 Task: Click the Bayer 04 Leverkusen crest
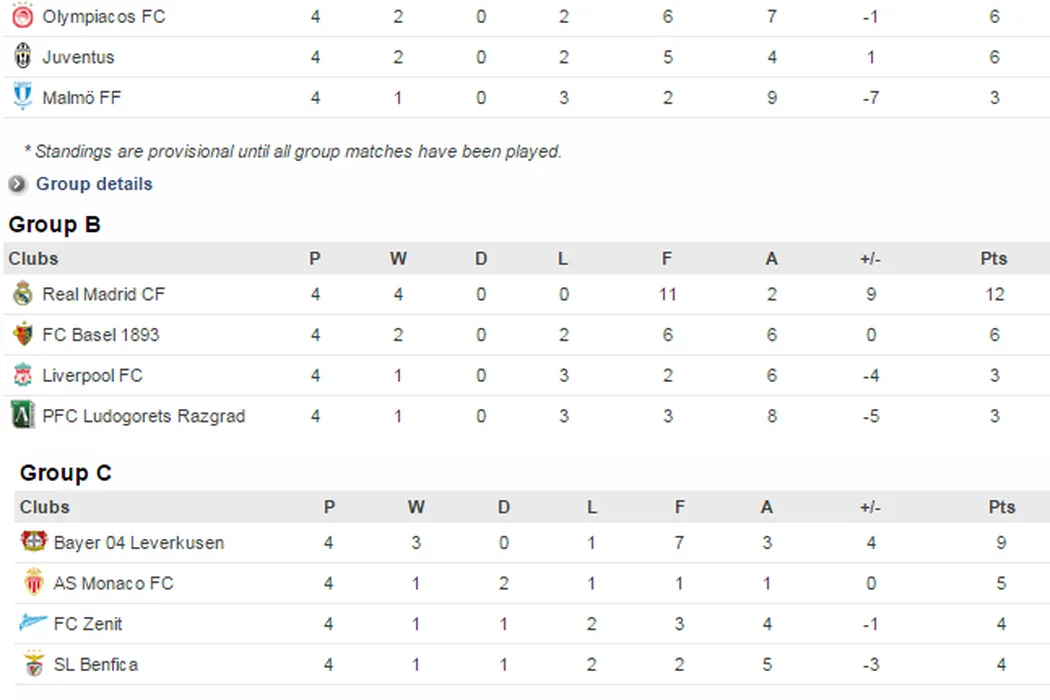(34, 542)
